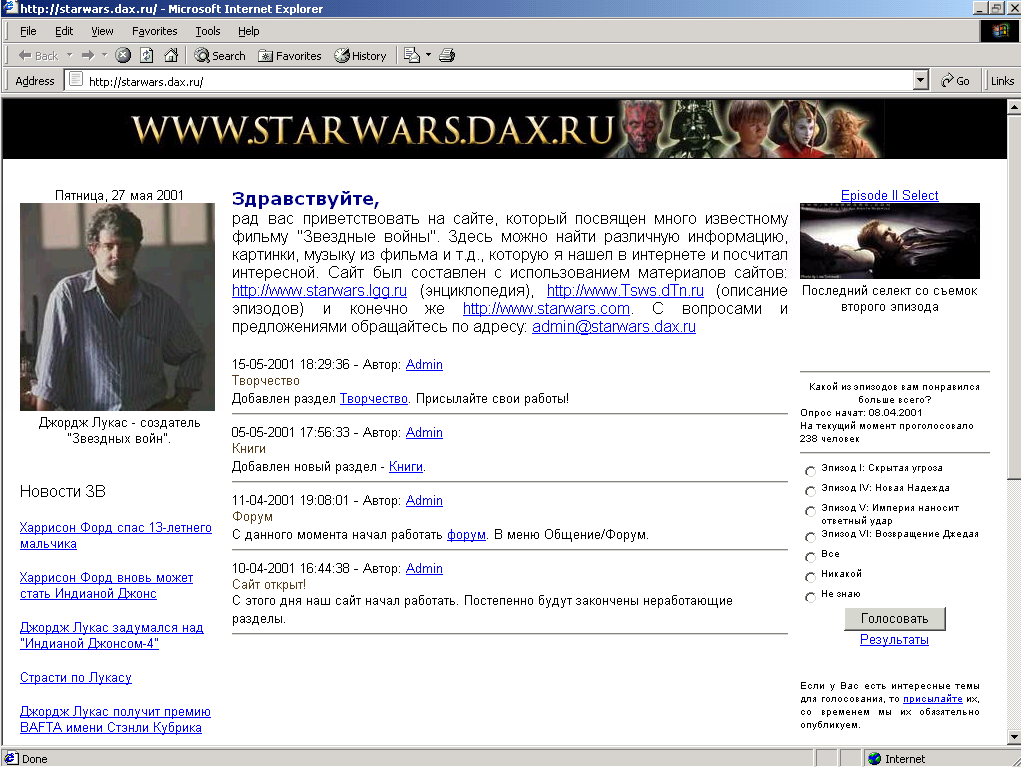Open Джордж Лукас задумался над Индианой Джонсом-4 link
The width and height of the screenshot is (1021, 767).
(x=111, y=635)
